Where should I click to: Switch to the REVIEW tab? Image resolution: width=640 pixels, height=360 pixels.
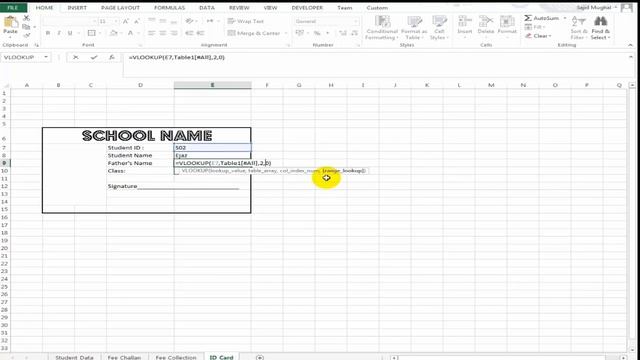[239, 8]
